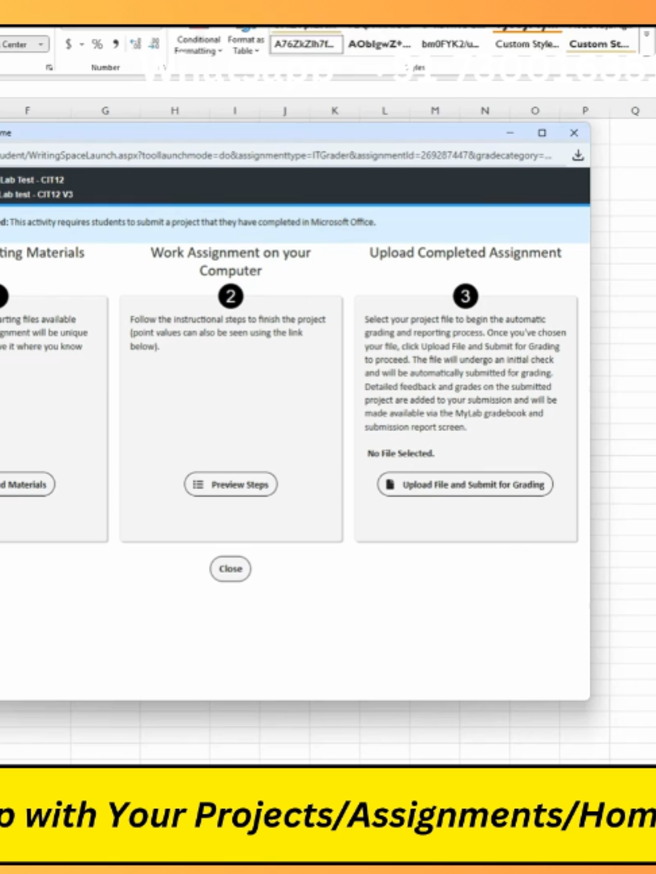Click the download icon in the address bar
656x874 pixels.
click(578, 155)
